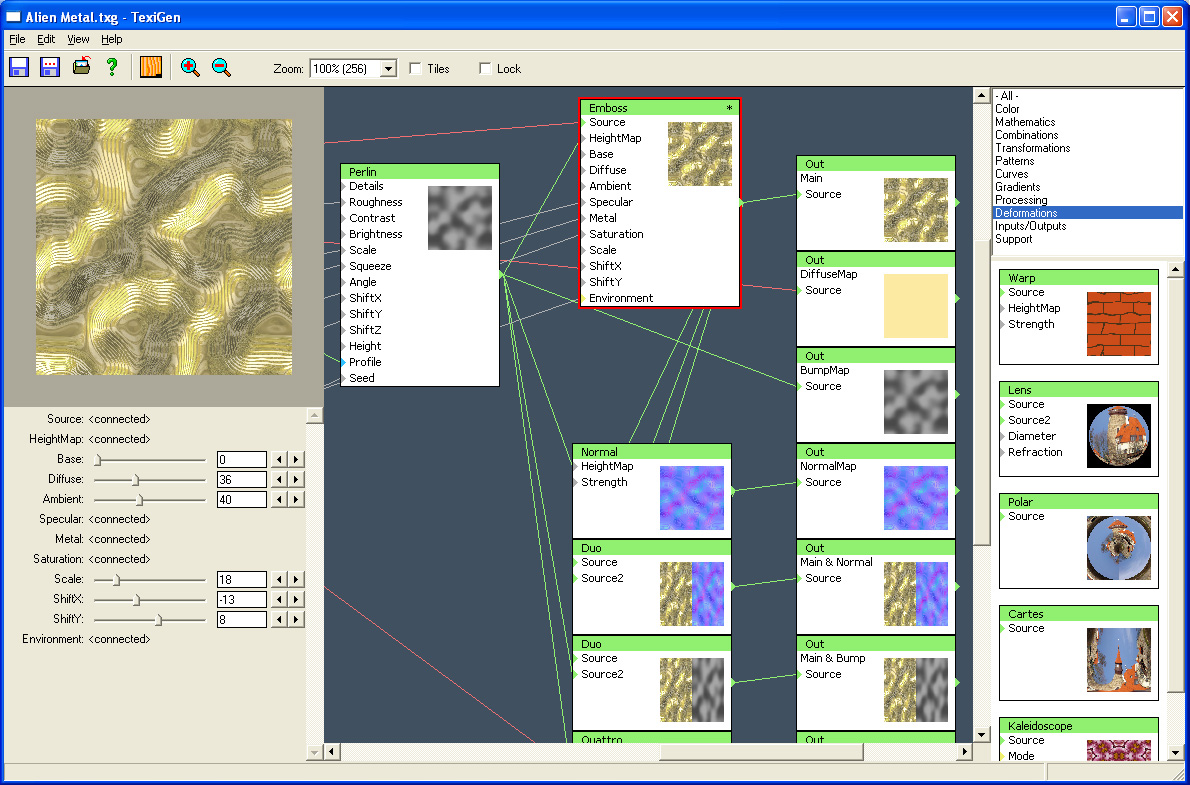This screenshot has height=785, width=1190.
Task: Open help via green question mark
Action: coord(112,68)
